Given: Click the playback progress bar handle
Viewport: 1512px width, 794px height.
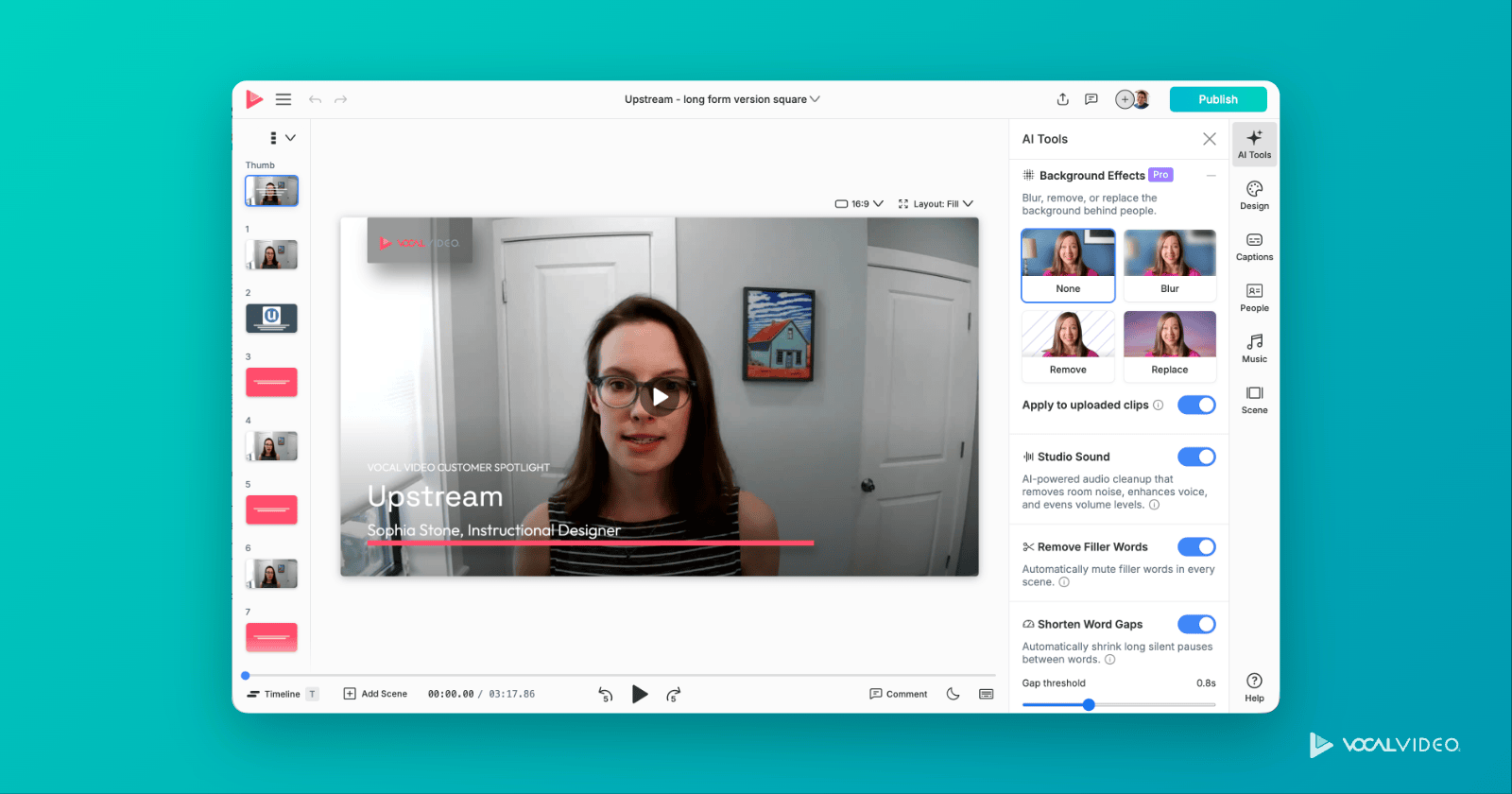Looking at the screenshot, I should (246, 676).
